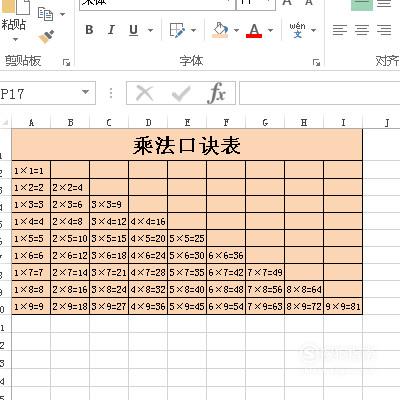This screenshot has width=400, height=400.
Task: Select cell 9×9=81
Action: point(343,306)
